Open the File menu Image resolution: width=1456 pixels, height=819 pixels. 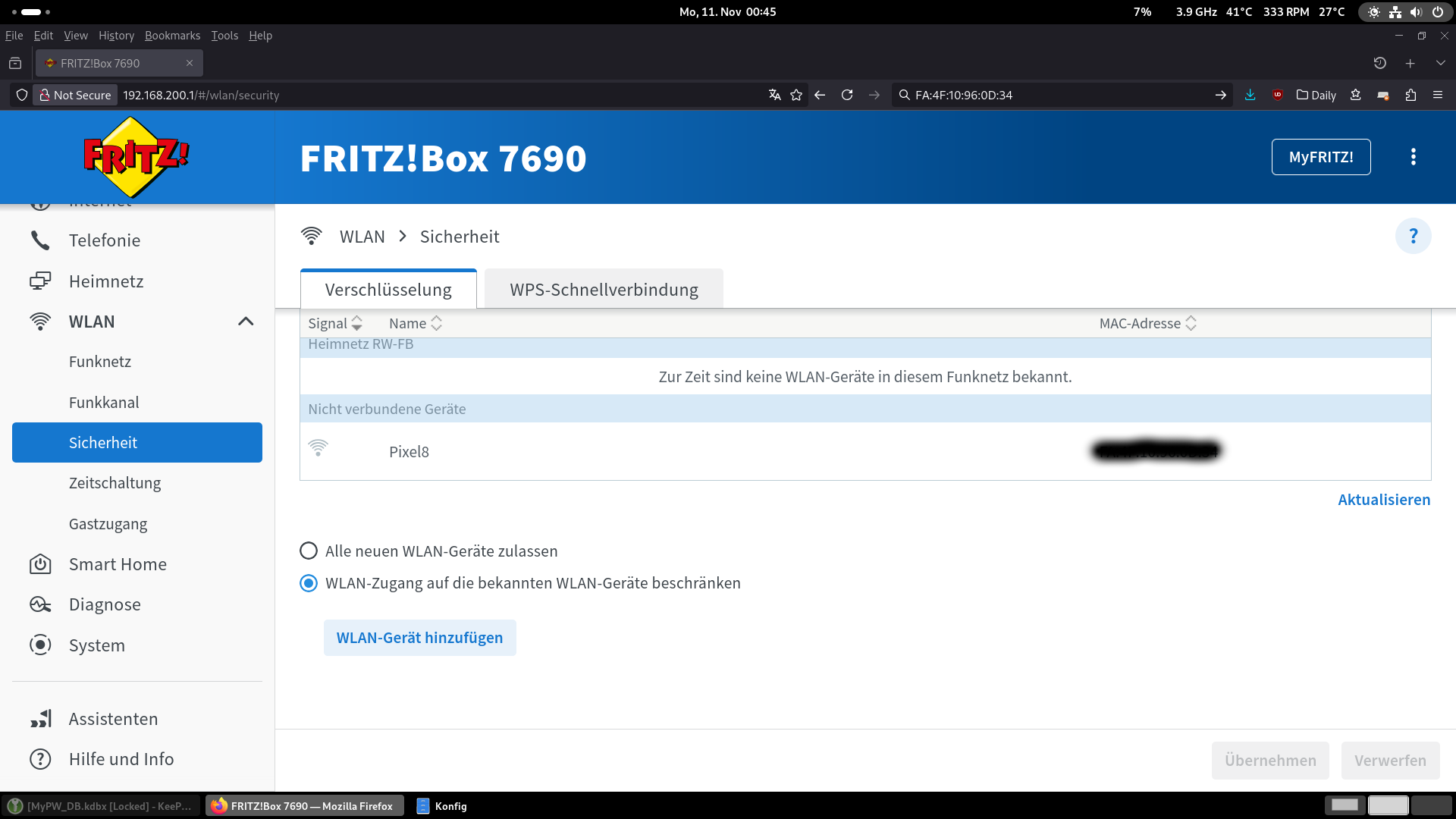point(14,36)
